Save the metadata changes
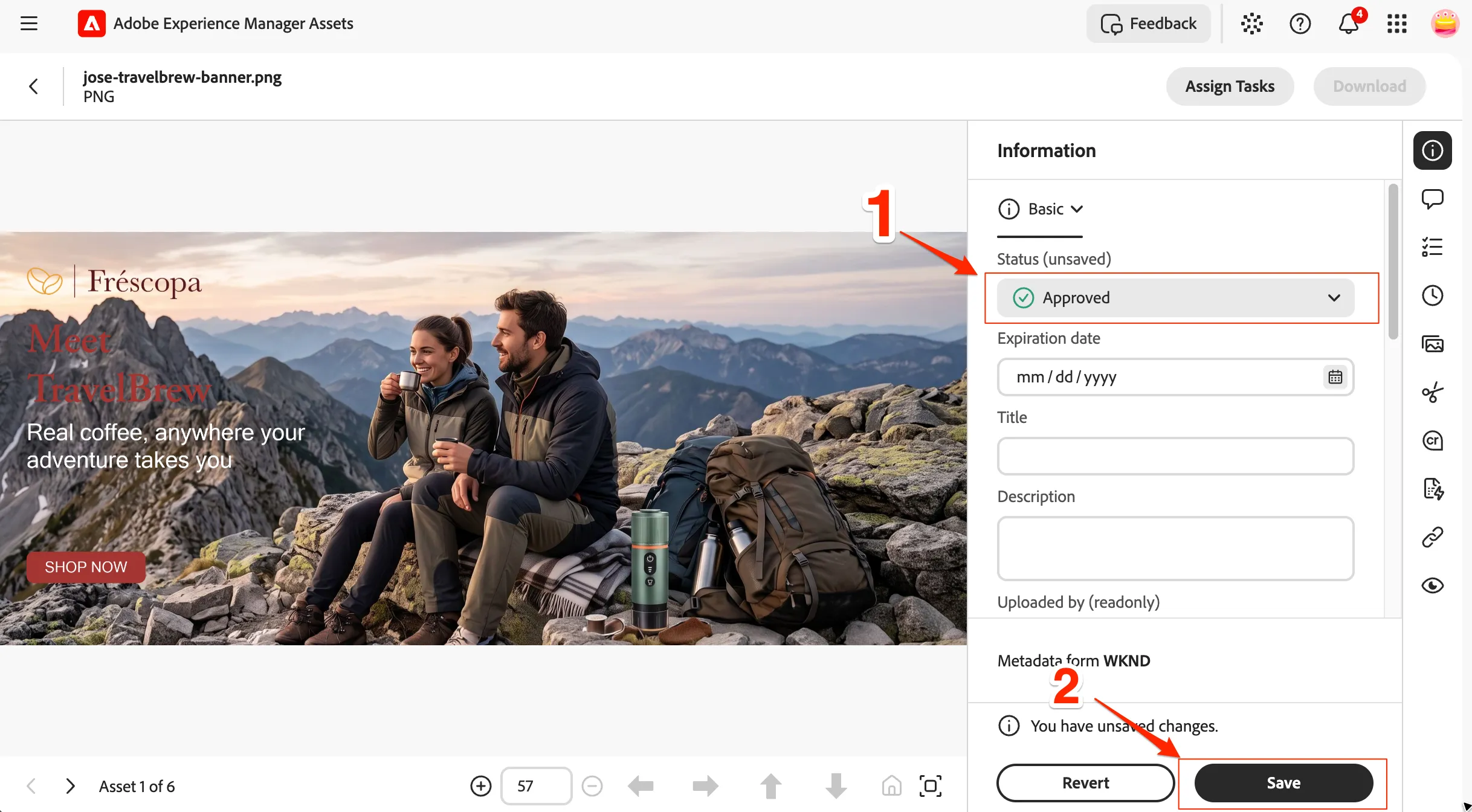This screenshot has height=812, width=1472. tap(1283, 783)
